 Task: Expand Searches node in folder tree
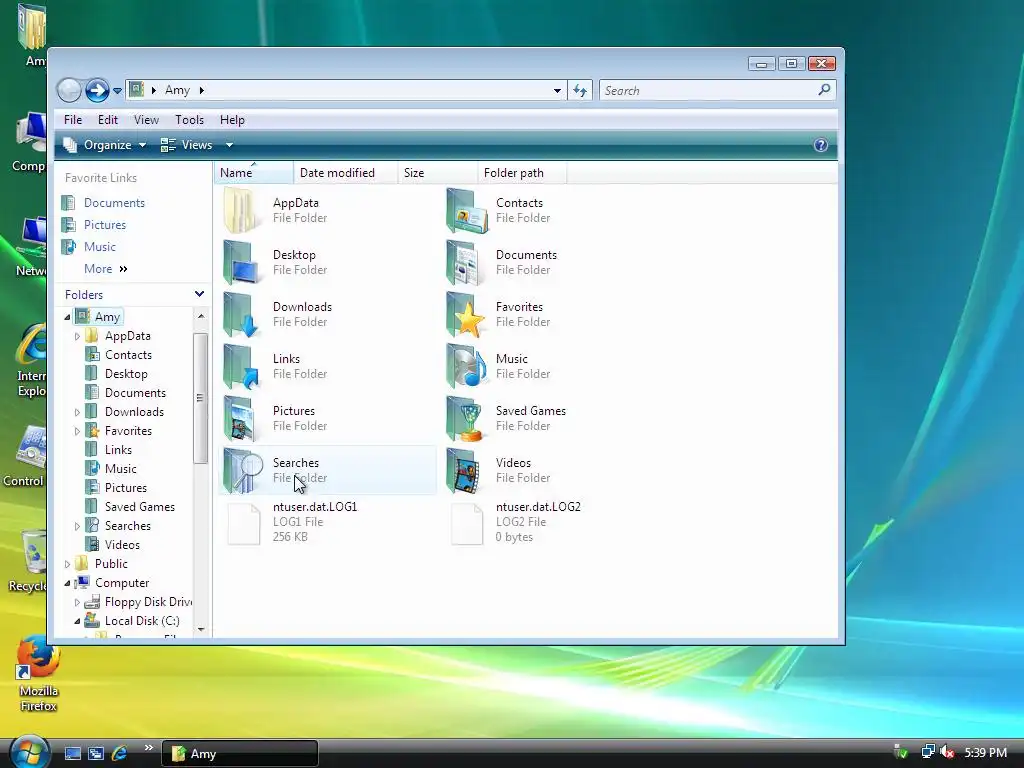tap(77, 526)
